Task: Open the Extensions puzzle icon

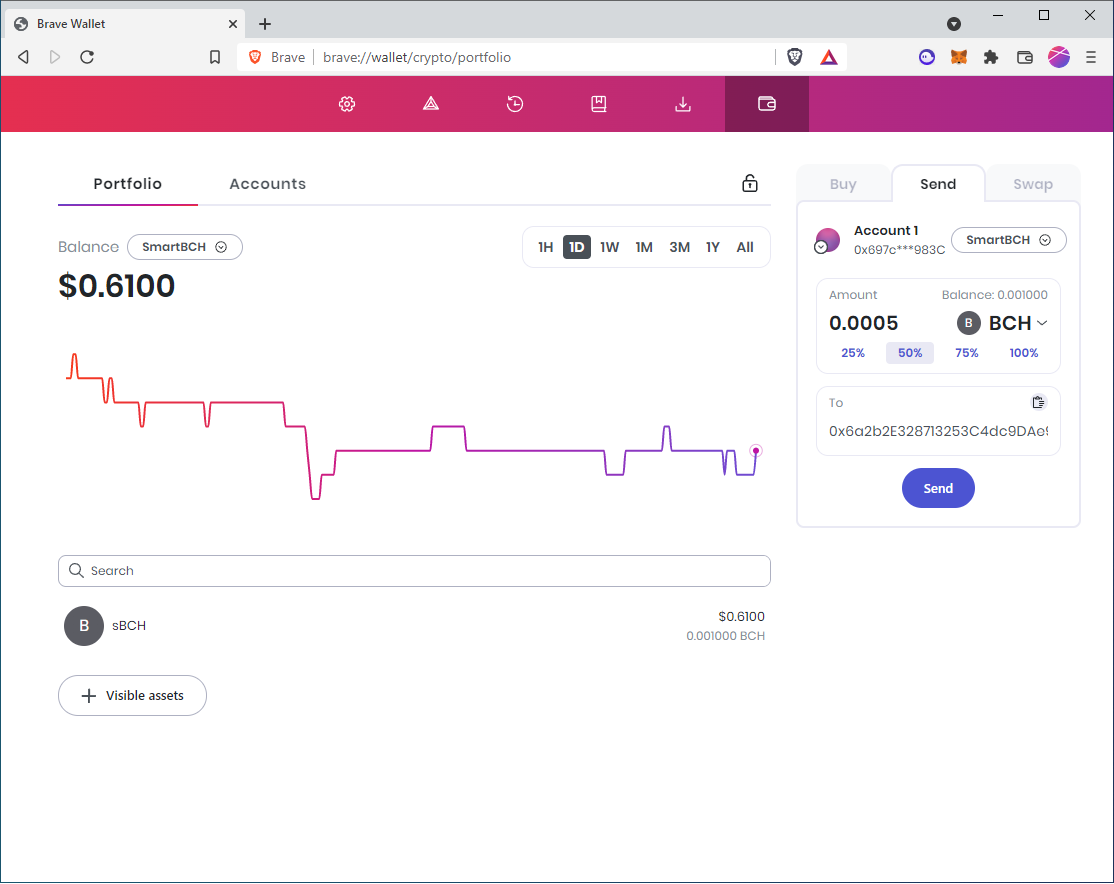Action: [991, 57]
